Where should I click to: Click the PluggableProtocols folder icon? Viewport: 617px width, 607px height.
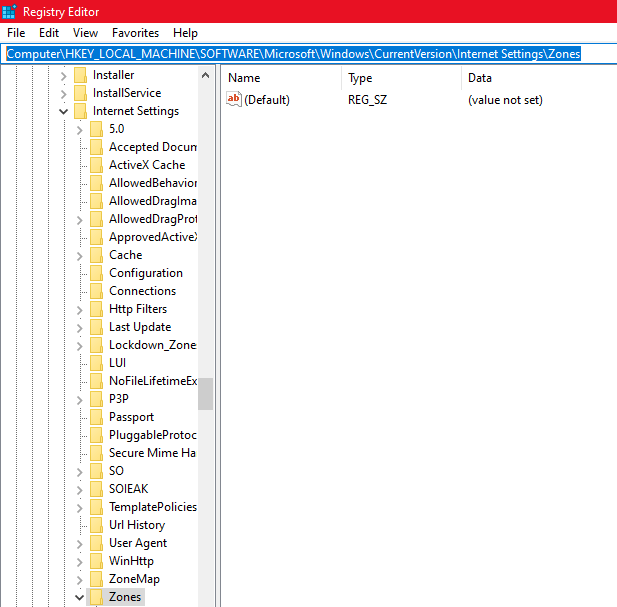[x=96, y=435]
